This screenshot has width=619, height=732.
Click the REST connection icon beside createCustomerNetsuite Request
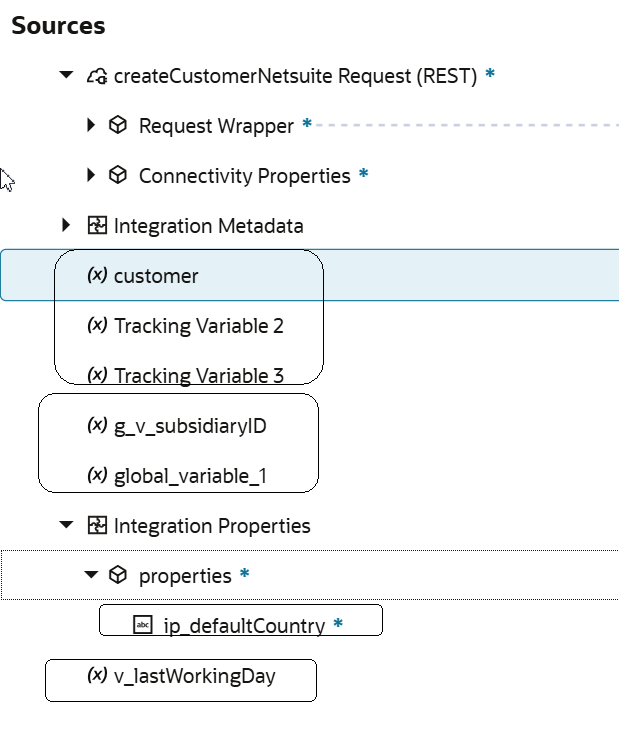[x=97, y=76]
